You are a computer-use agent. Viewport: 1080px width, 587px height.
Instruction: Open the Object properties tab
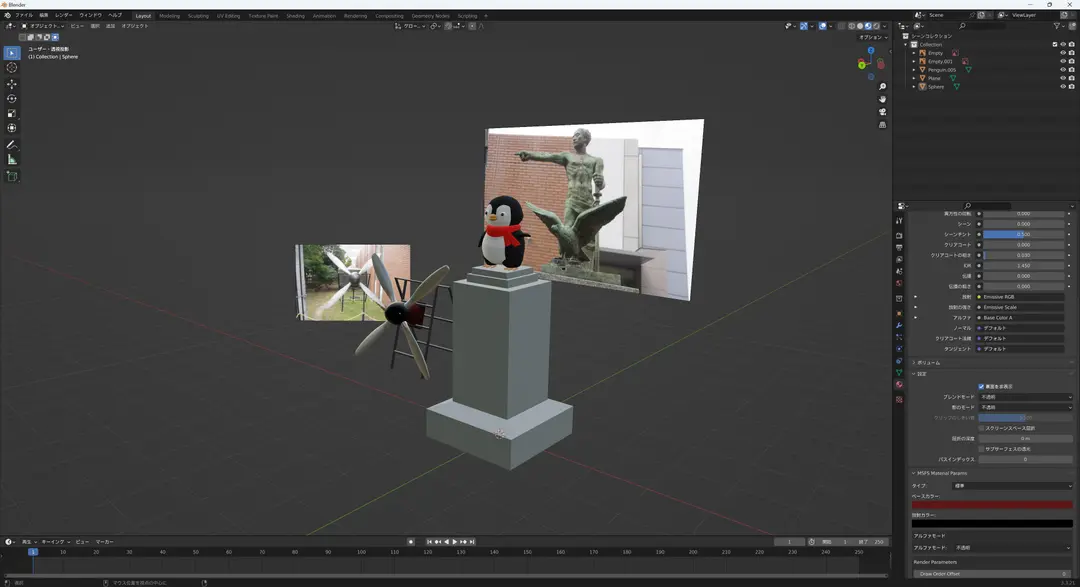tap(899, 313)
